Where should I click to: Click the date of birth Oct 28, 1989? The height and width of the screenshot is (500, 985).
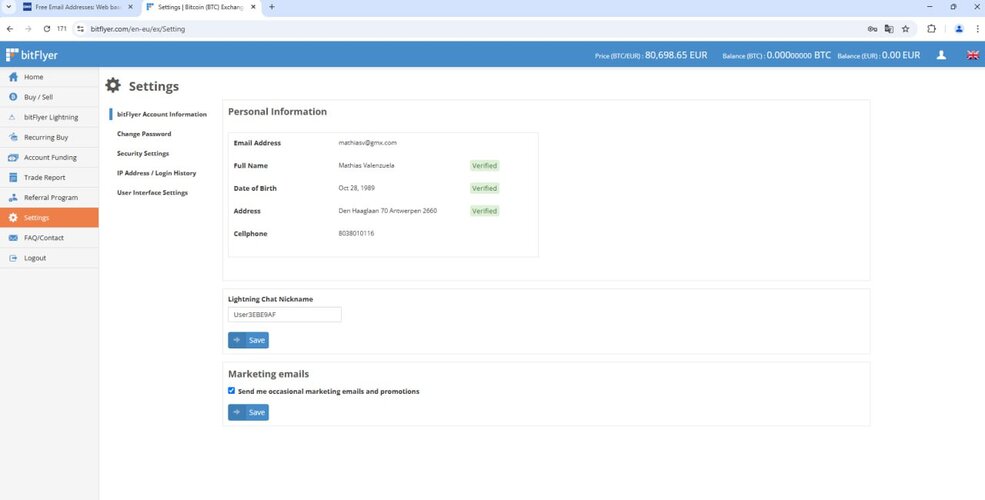click(x=356, y=188)
